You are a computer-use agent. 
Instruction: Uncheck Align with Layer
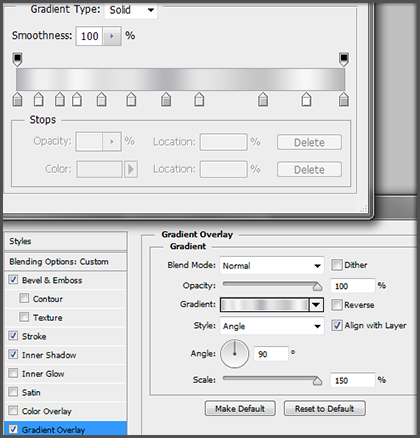(337, 325)
